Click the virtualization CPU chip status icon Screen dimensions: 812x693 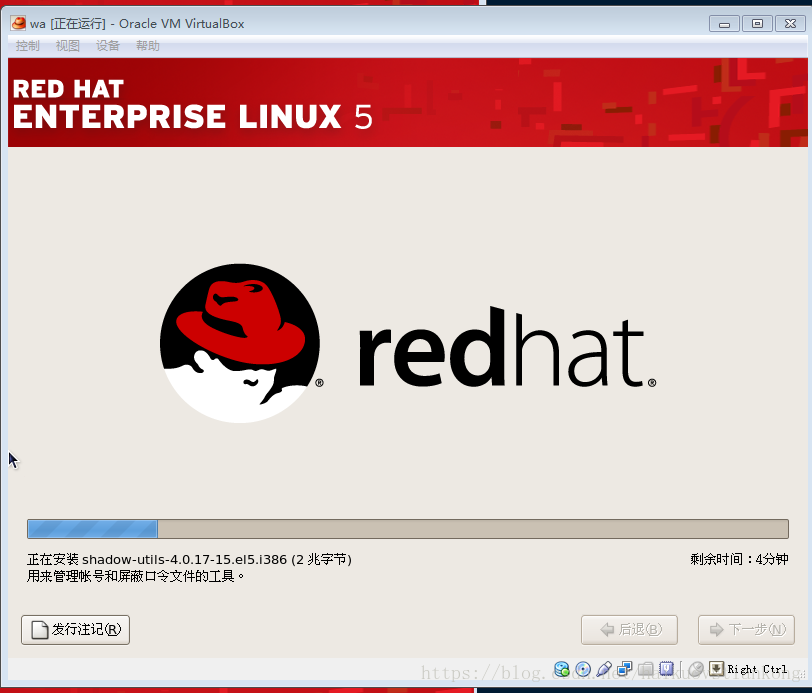click(x=666, y=669)
